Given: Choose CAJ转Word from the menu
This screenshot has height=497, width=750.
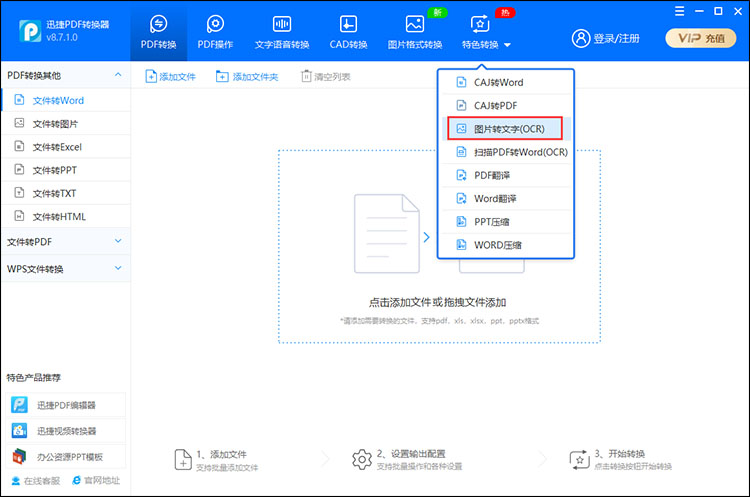Looking at the screenshot, I should (506, 82).
